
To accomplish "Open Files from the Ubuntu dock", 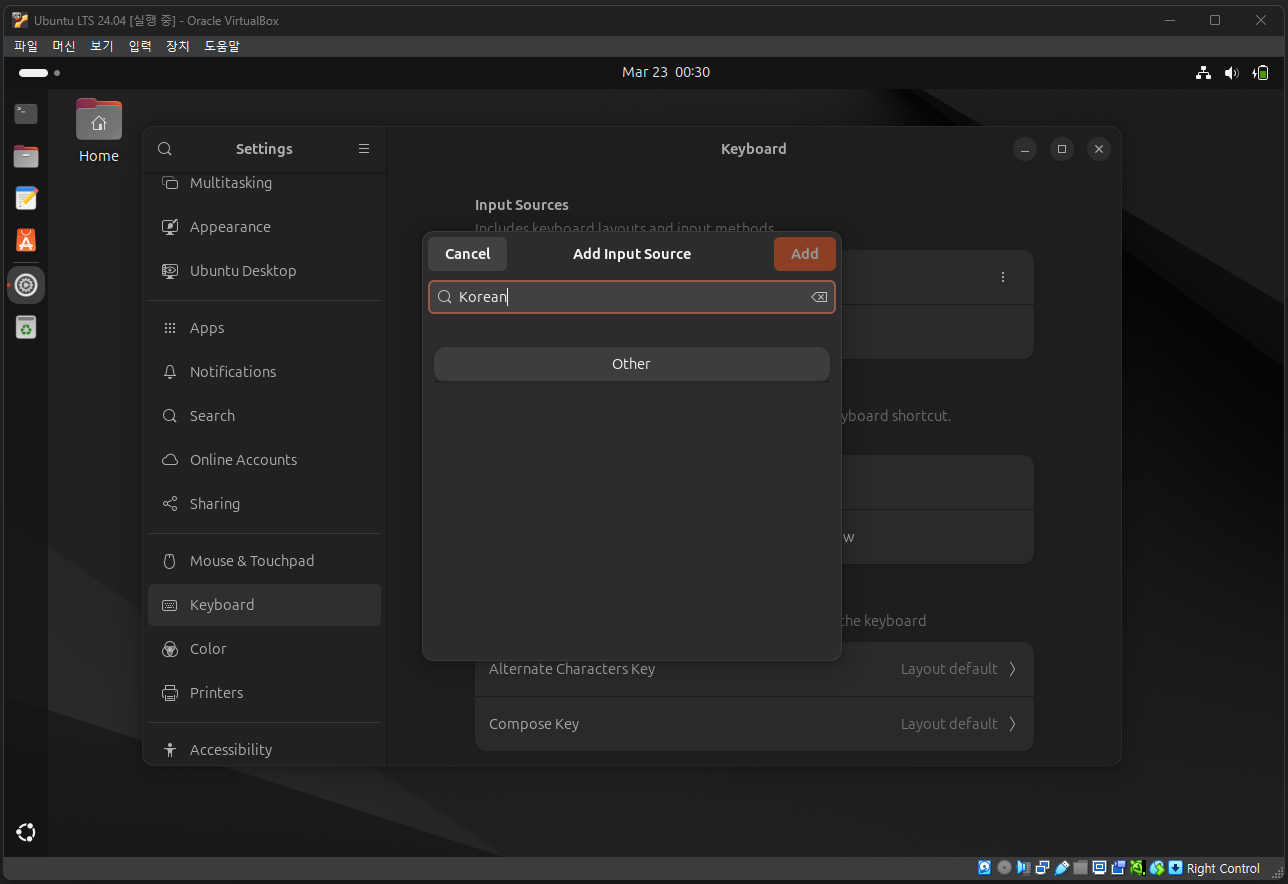I will [x=26, y=156].
